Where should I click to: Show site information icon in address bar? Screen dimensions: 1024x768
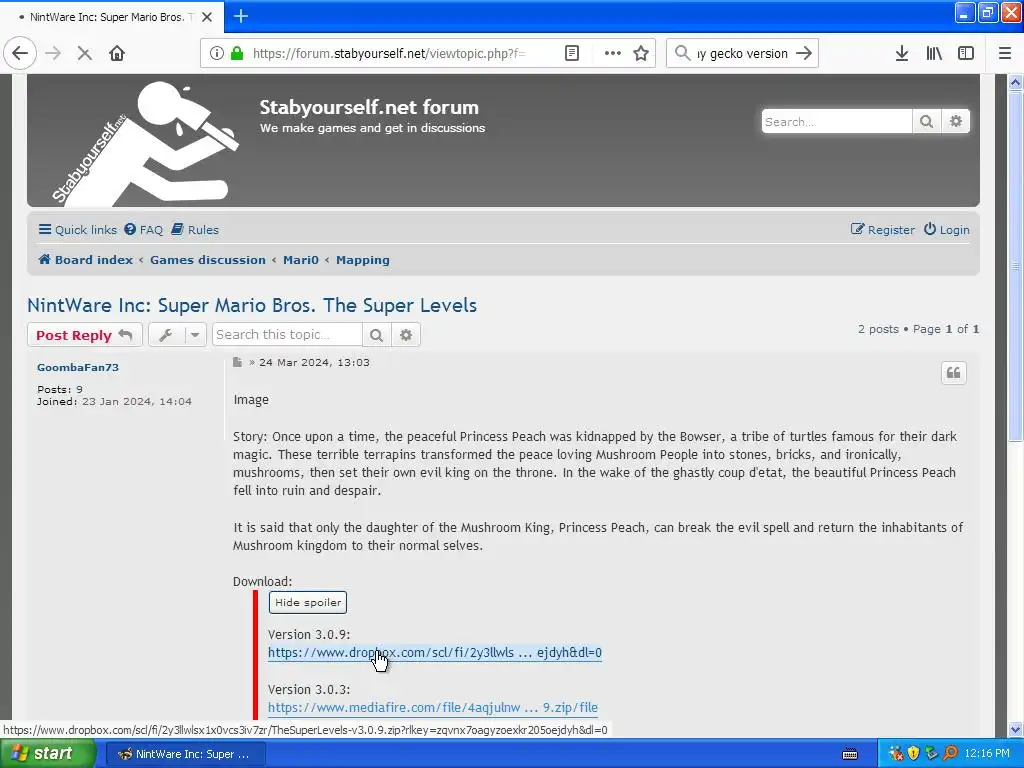coord(216,54)
